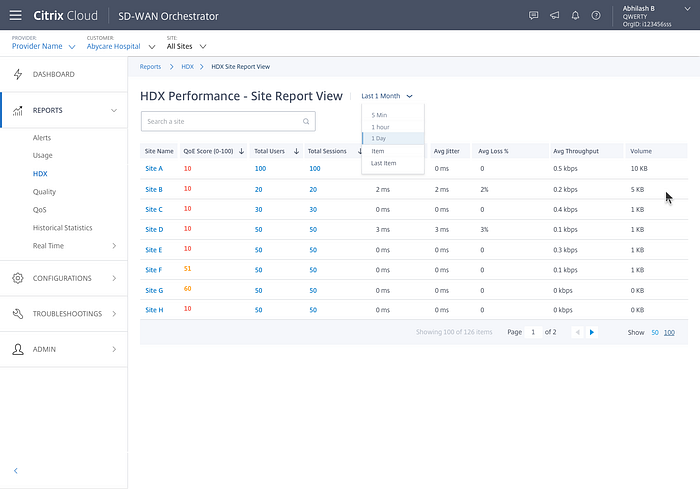Go to next page arrow
The height and width of the screenshot is (489, 700).
click(x=592, y=332)
